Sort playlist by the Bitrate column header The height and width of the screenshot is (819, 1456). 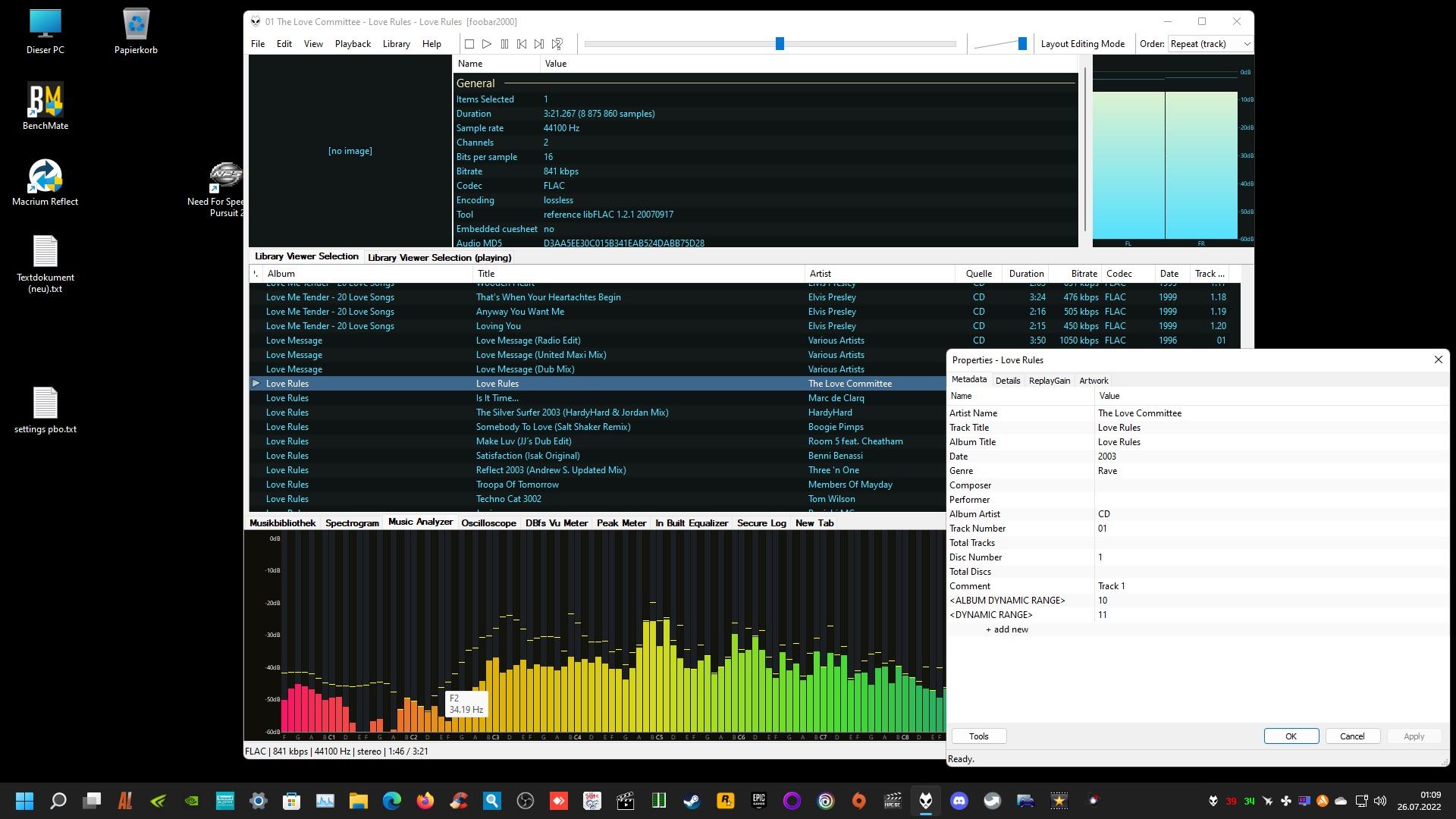[x=1075, y=274]
